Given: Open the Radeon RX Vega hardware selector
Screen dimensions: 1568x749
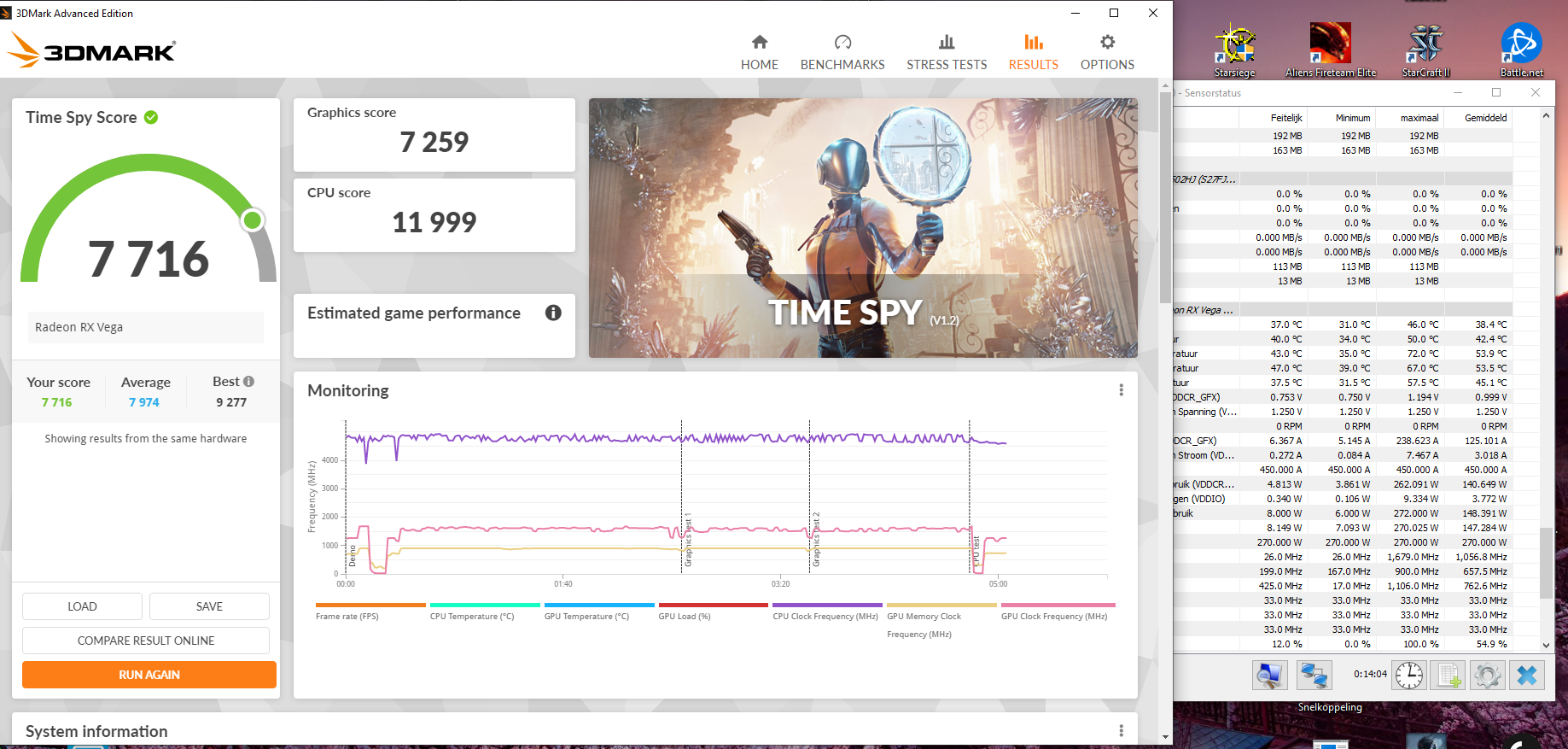Looking at the screenshot, I should [x=146, y=327].
